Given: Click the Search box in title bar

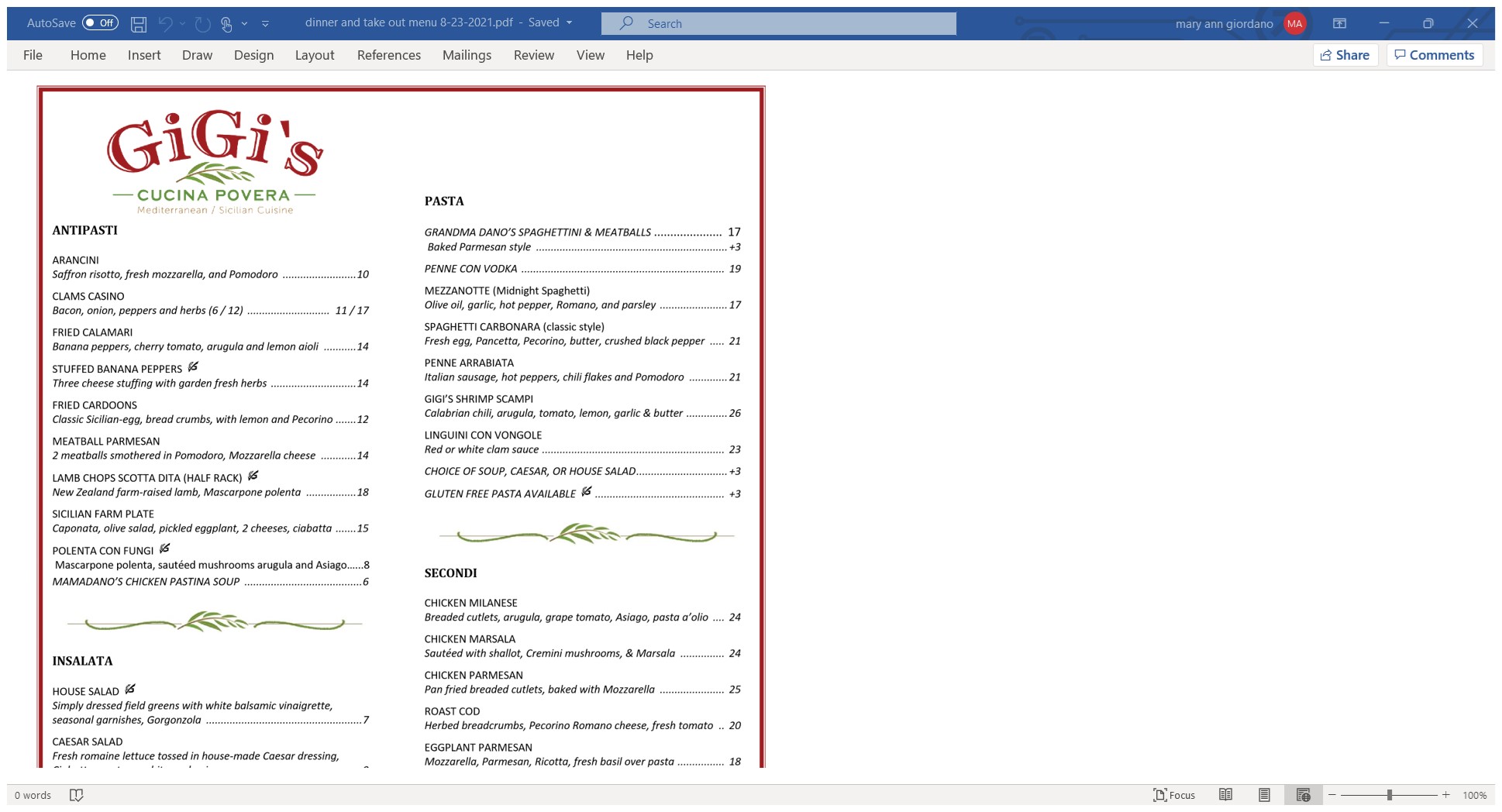Looking at the screenshot, I should point(778,23).
